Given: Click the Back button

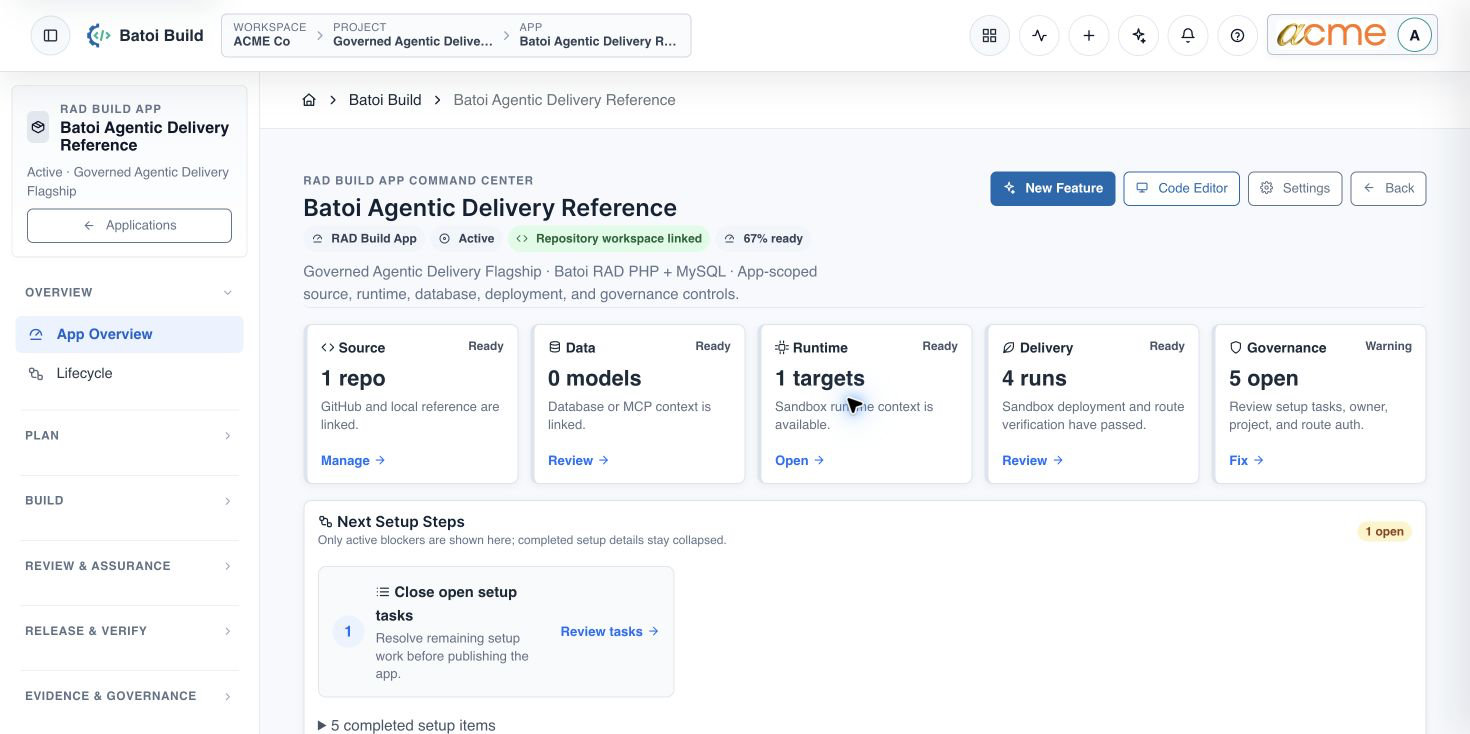Looking at the screenshot, I should tap(1389, 188).
